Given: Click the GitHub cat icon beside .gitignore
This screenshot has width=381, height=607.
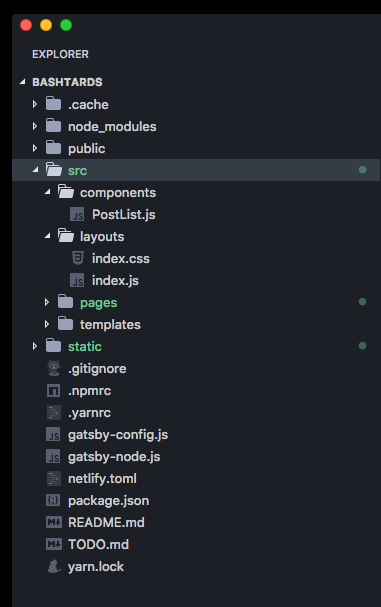Looking at the screenshot, I should point(54,368).
